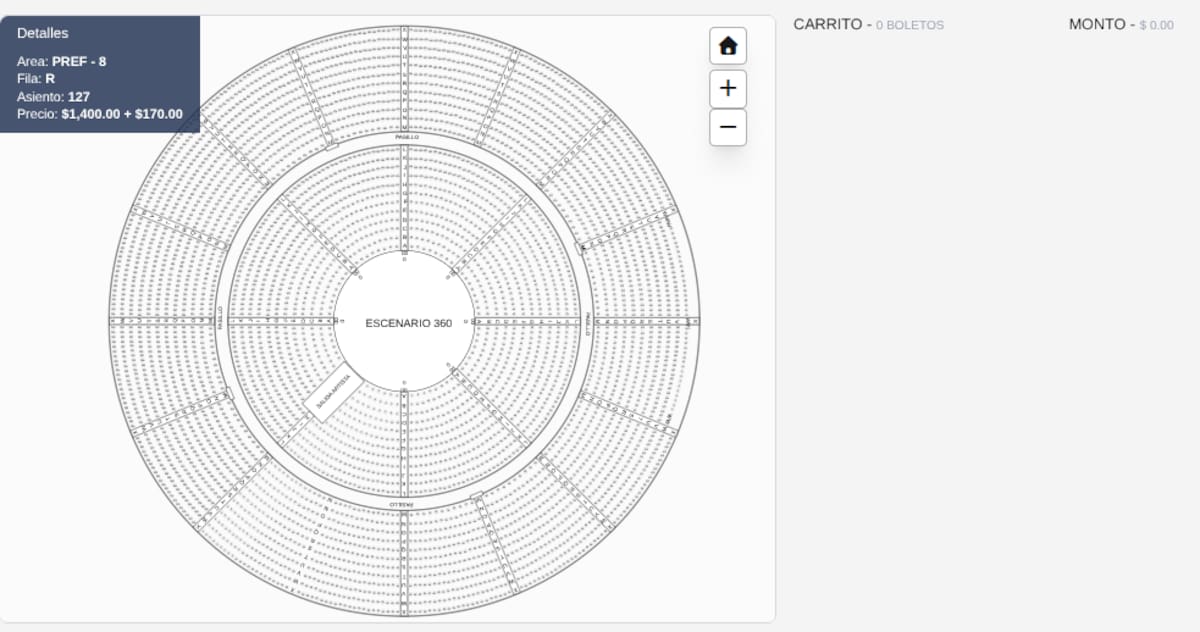Screen dimensions: 1200x632
Task: Click the Detalles panel heading
Action: coord(43,33)
